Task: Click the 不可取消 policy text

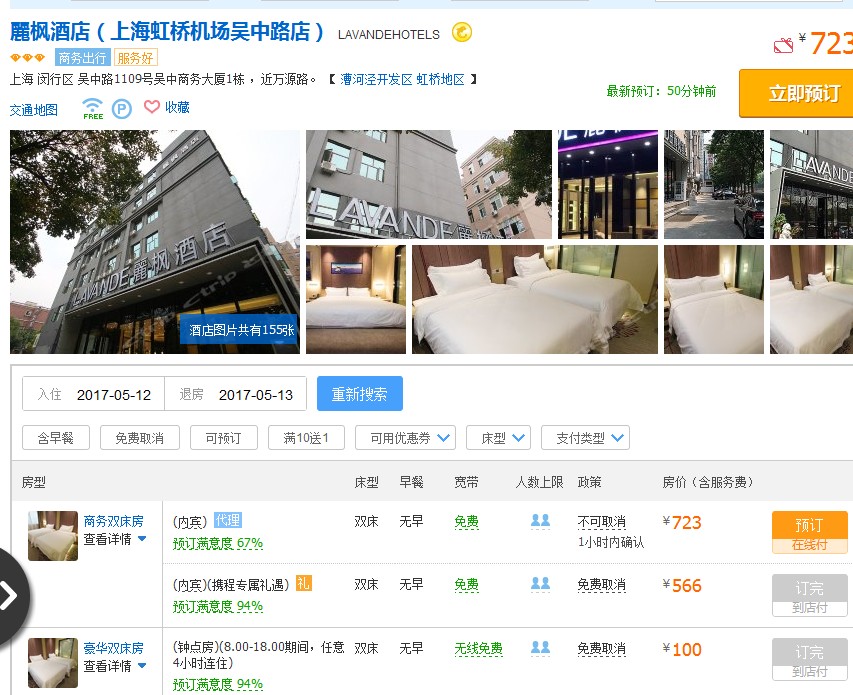Action: coord(601,522)
